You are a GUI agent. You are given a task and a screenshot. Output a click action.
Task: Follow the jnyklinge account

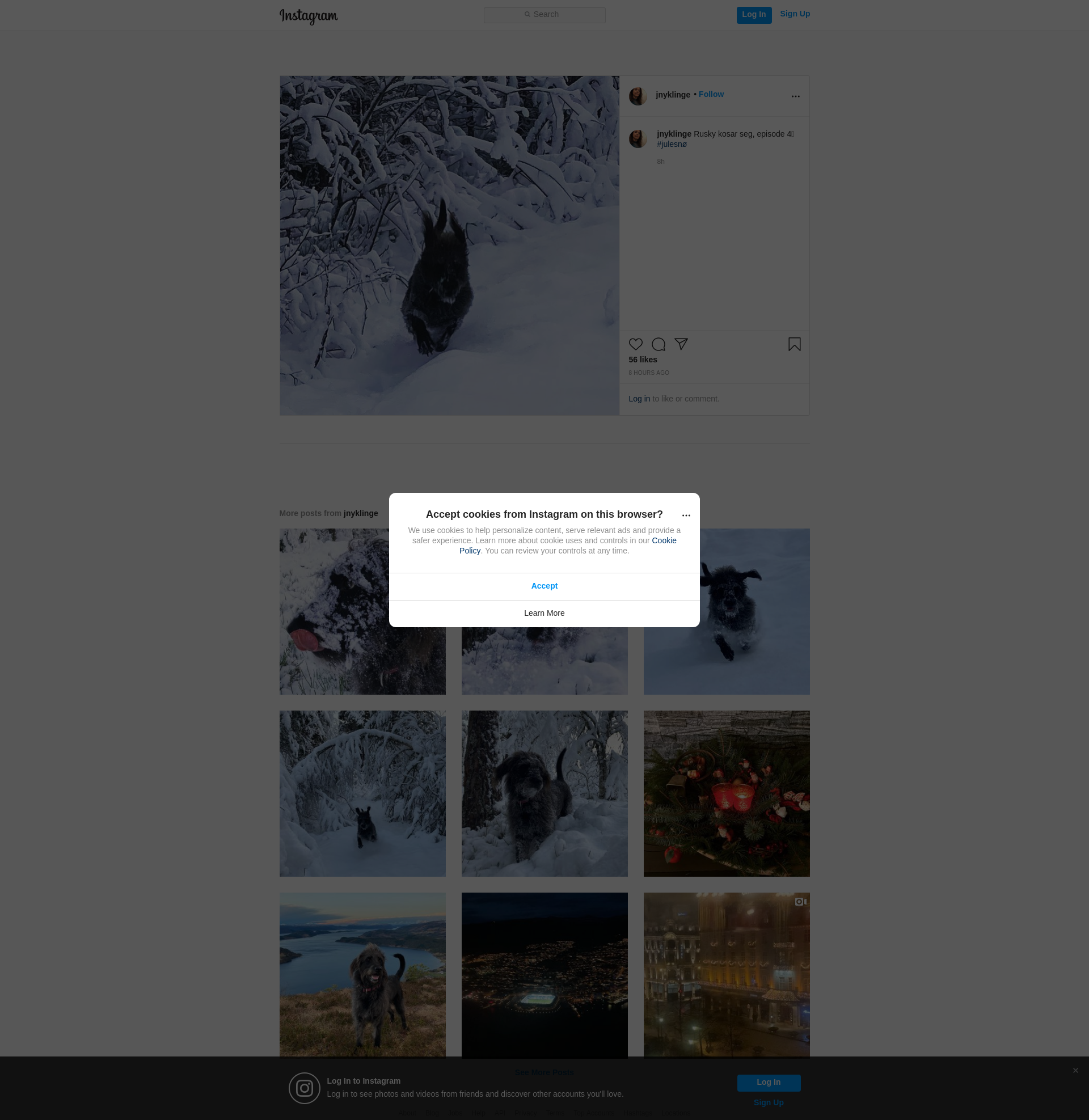711,94
